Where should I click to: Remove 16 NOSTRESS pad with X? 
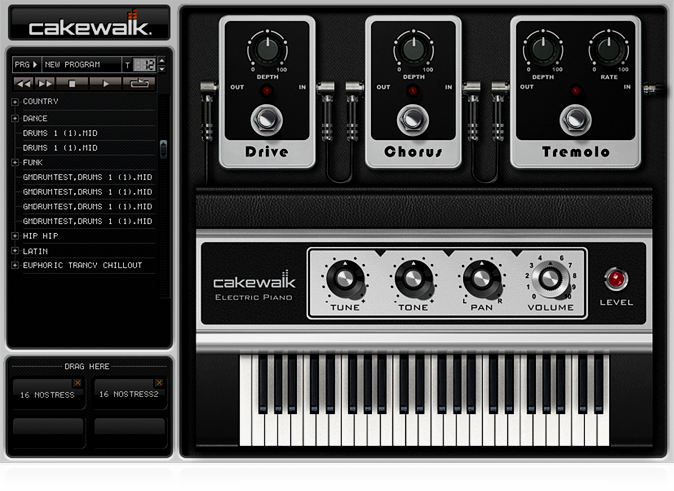tap(77, 383)
